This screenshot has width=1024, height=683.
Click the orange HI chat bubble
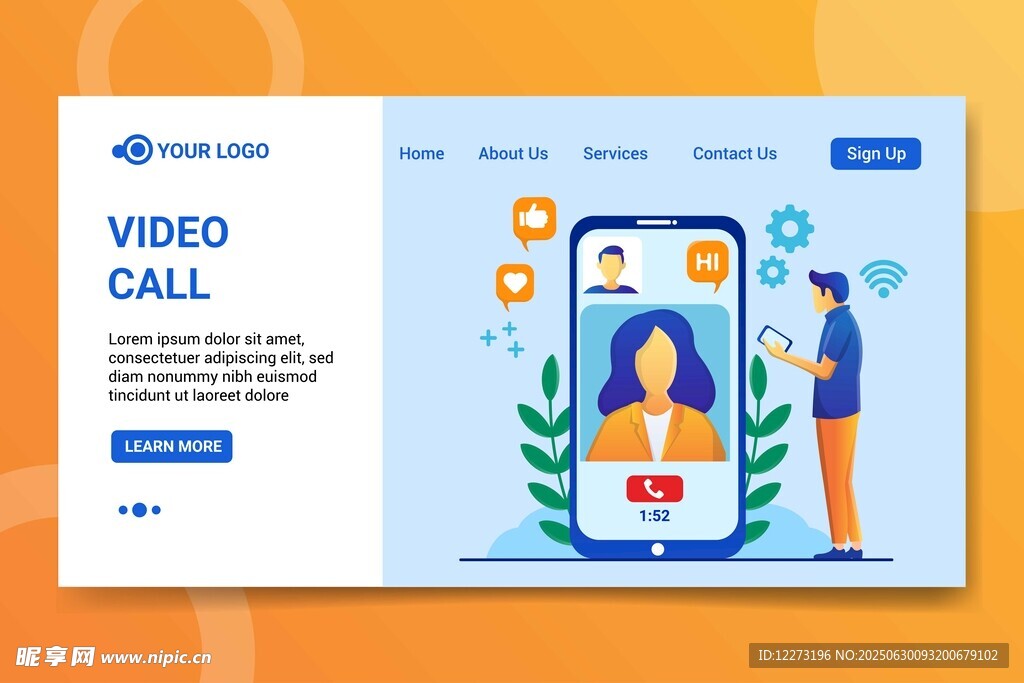click(707, 262)
